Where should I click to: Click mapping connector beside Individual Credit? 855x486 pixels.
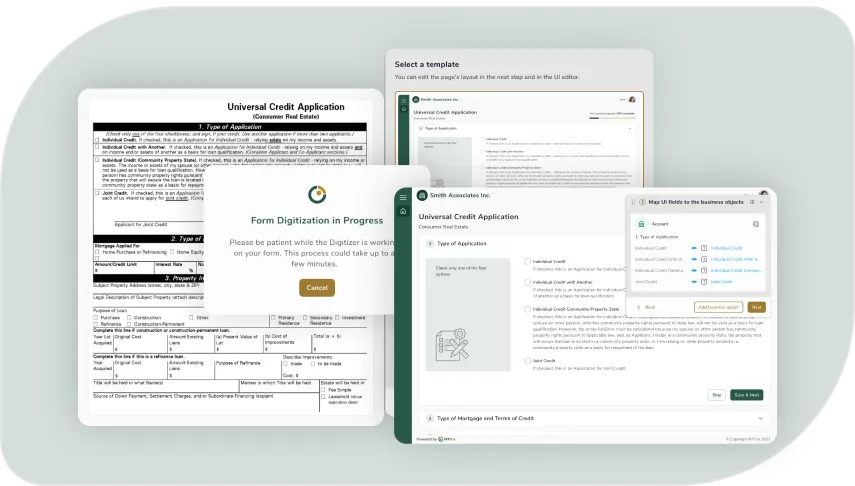[694, 248]
